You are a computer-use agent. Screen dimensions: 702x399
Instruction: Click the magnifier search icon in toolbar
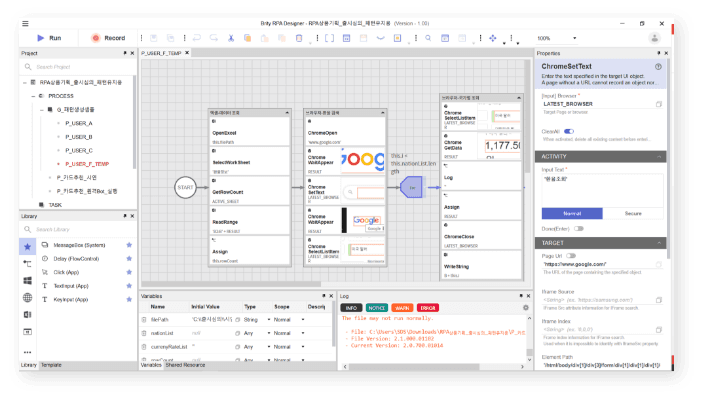click(x=428, y=38)
